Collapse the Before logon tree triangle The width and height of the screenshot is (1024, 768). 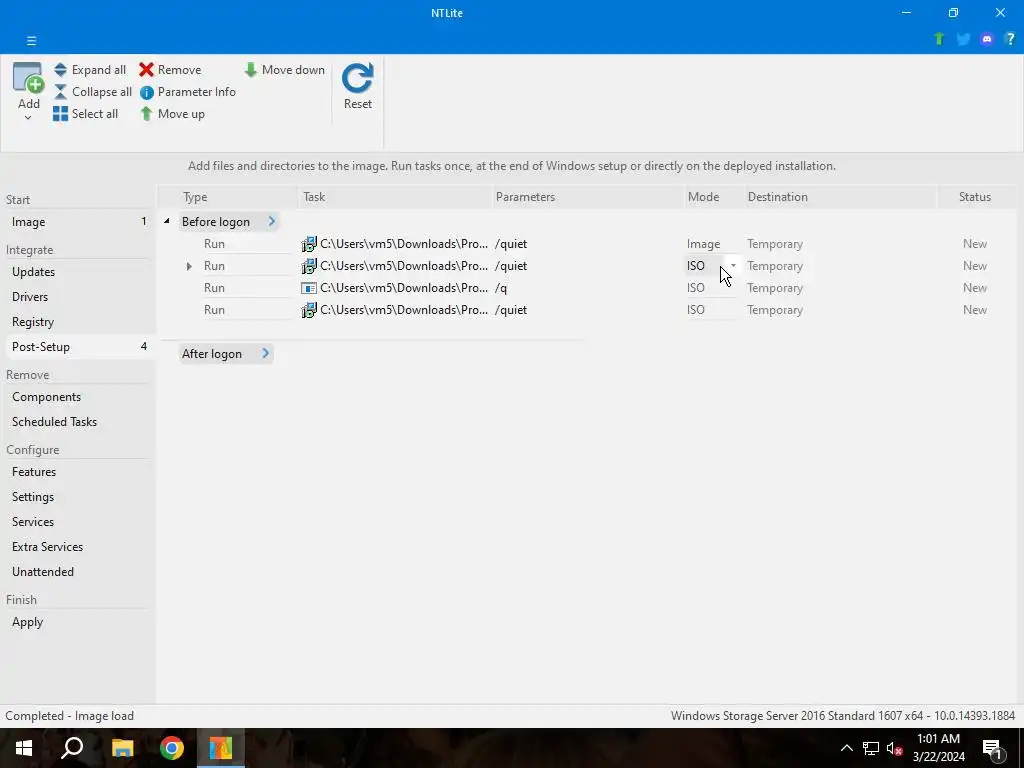167,221
